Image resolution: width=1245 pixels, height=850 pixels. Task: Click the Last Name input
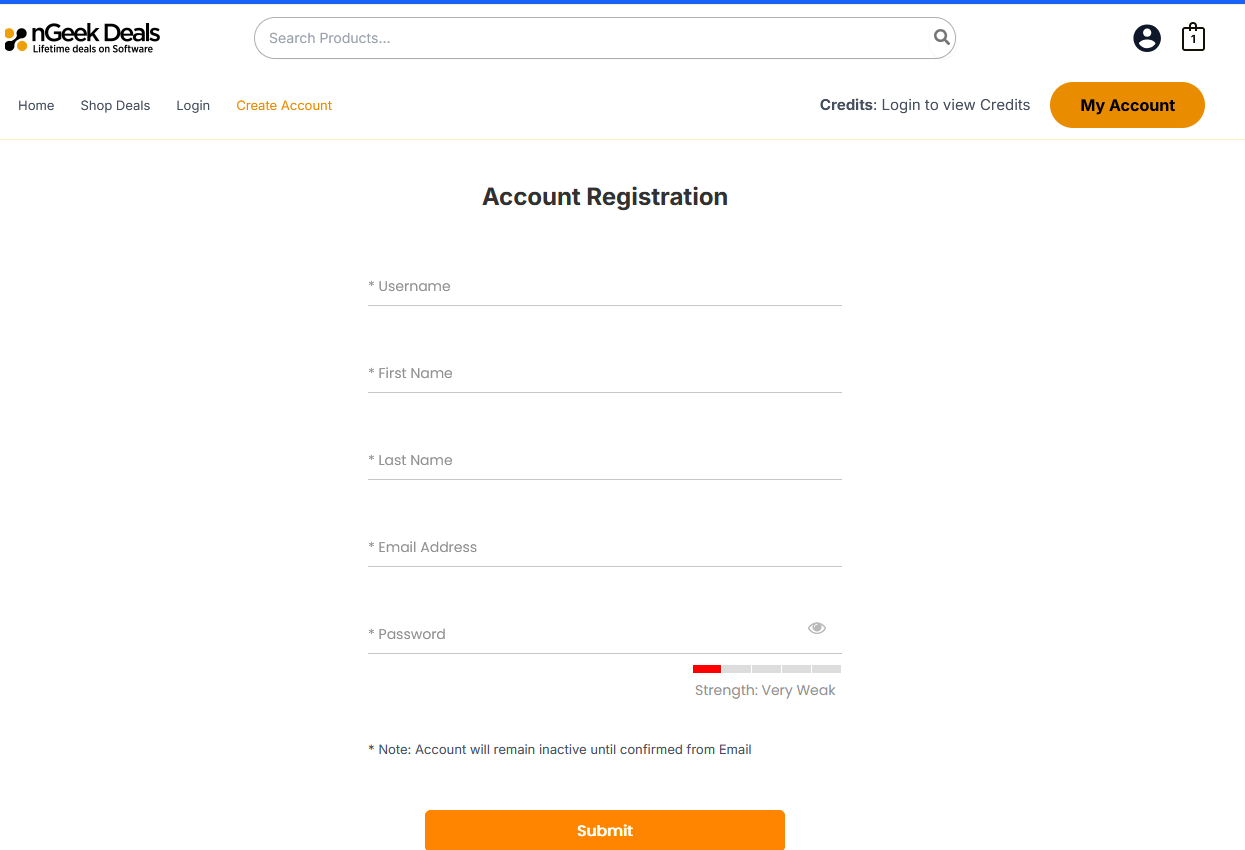(x=604, y=460)
